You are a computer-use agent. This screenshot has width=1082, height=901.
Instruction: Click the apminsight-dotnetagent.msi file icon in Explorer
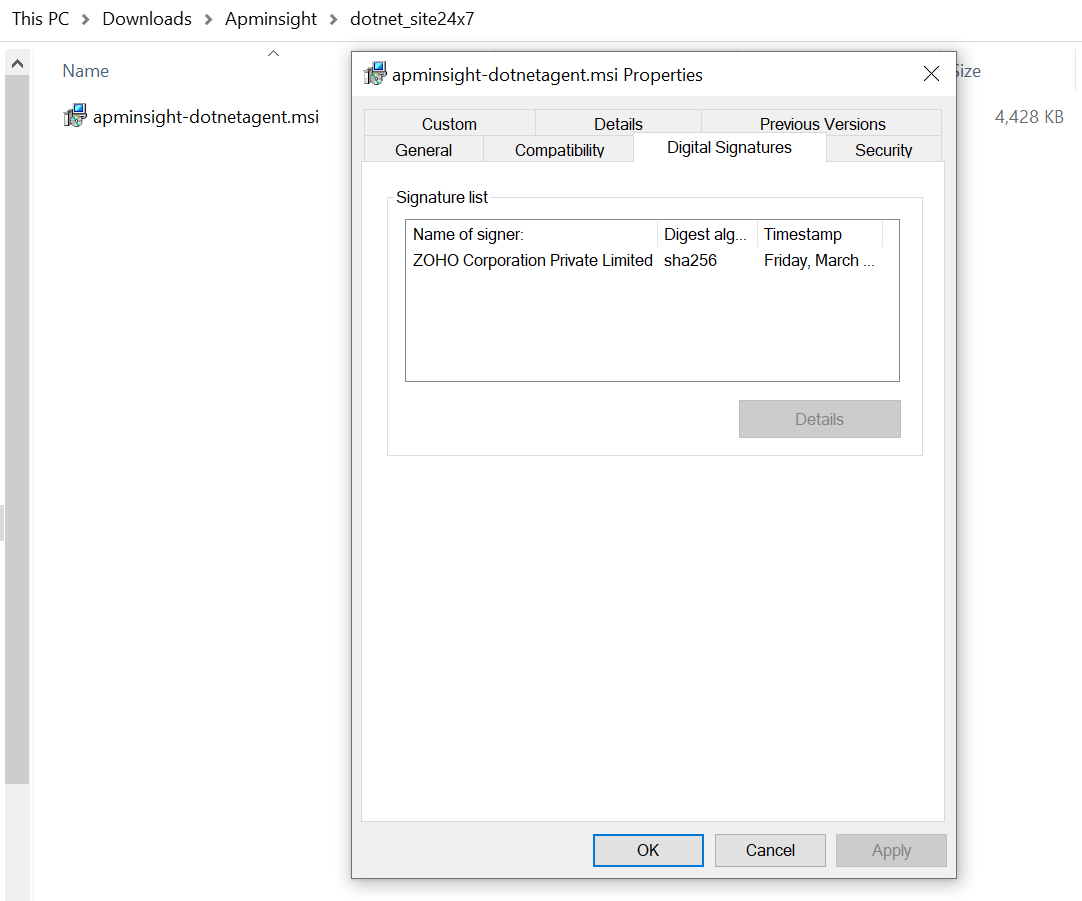pyautogui.click(x=75, y=116)
